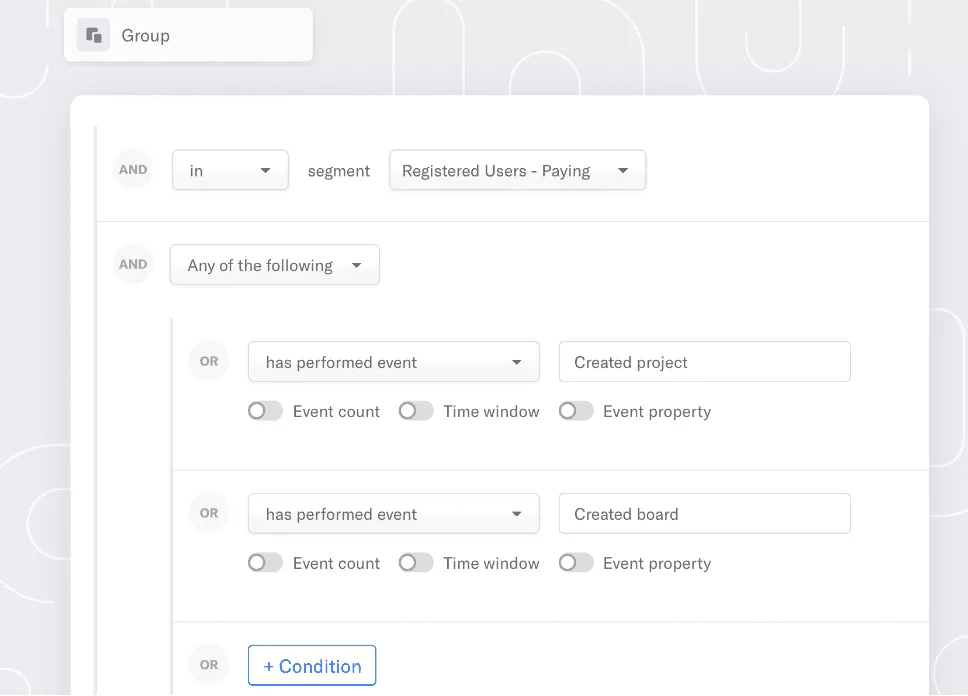The height and width of the screenshot is (696, 968).
Task: Toggle Event property for Created board
Action: 576,563
